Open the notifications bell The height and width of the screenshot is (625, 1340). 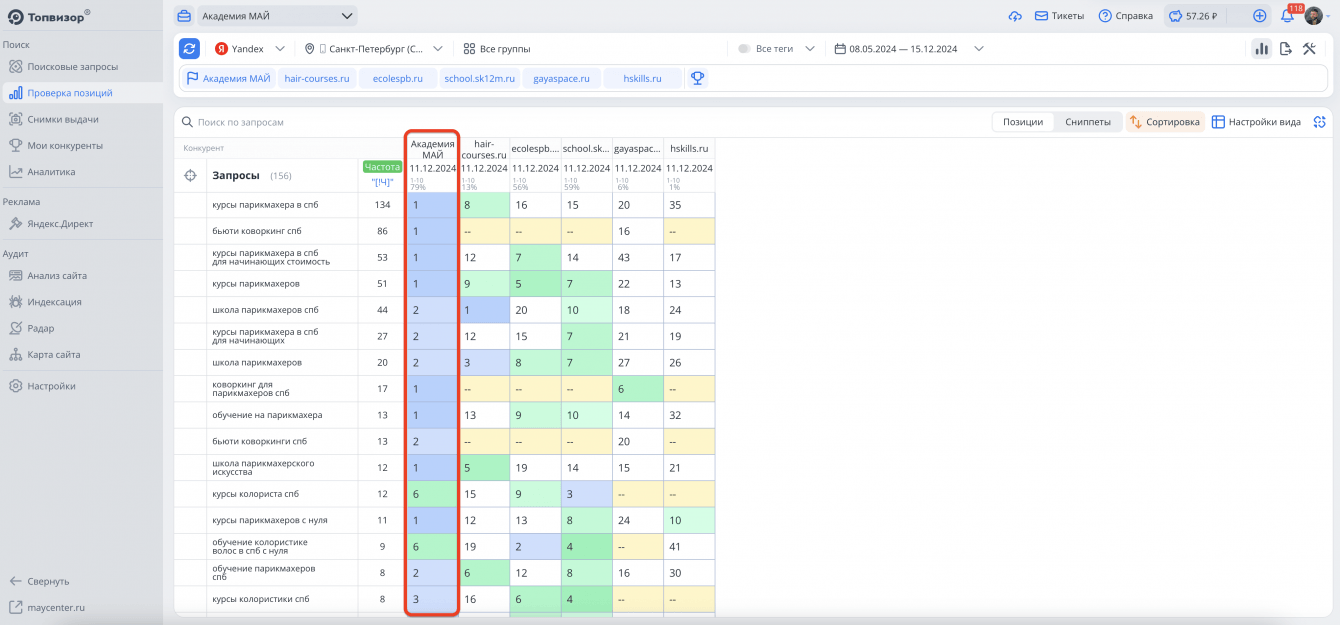point(1287,16)
